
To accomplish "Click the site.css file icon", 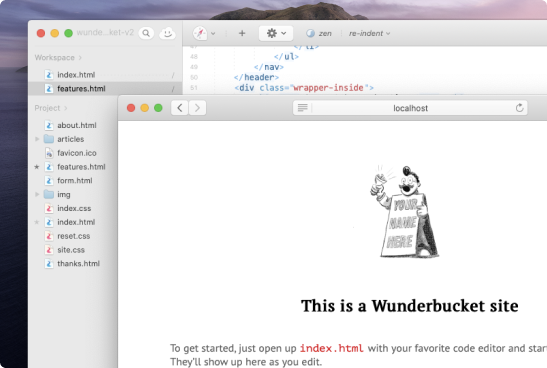I will 49,250.
